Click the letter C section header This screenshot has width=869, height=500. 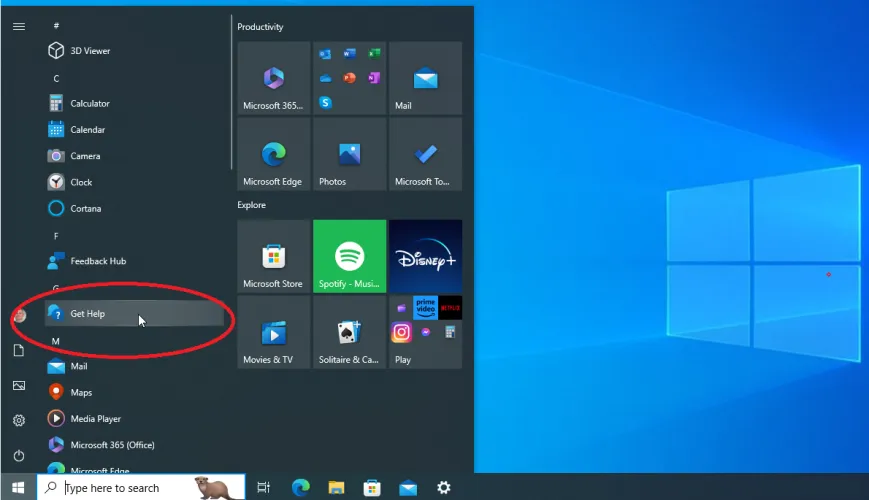(57, 78)
